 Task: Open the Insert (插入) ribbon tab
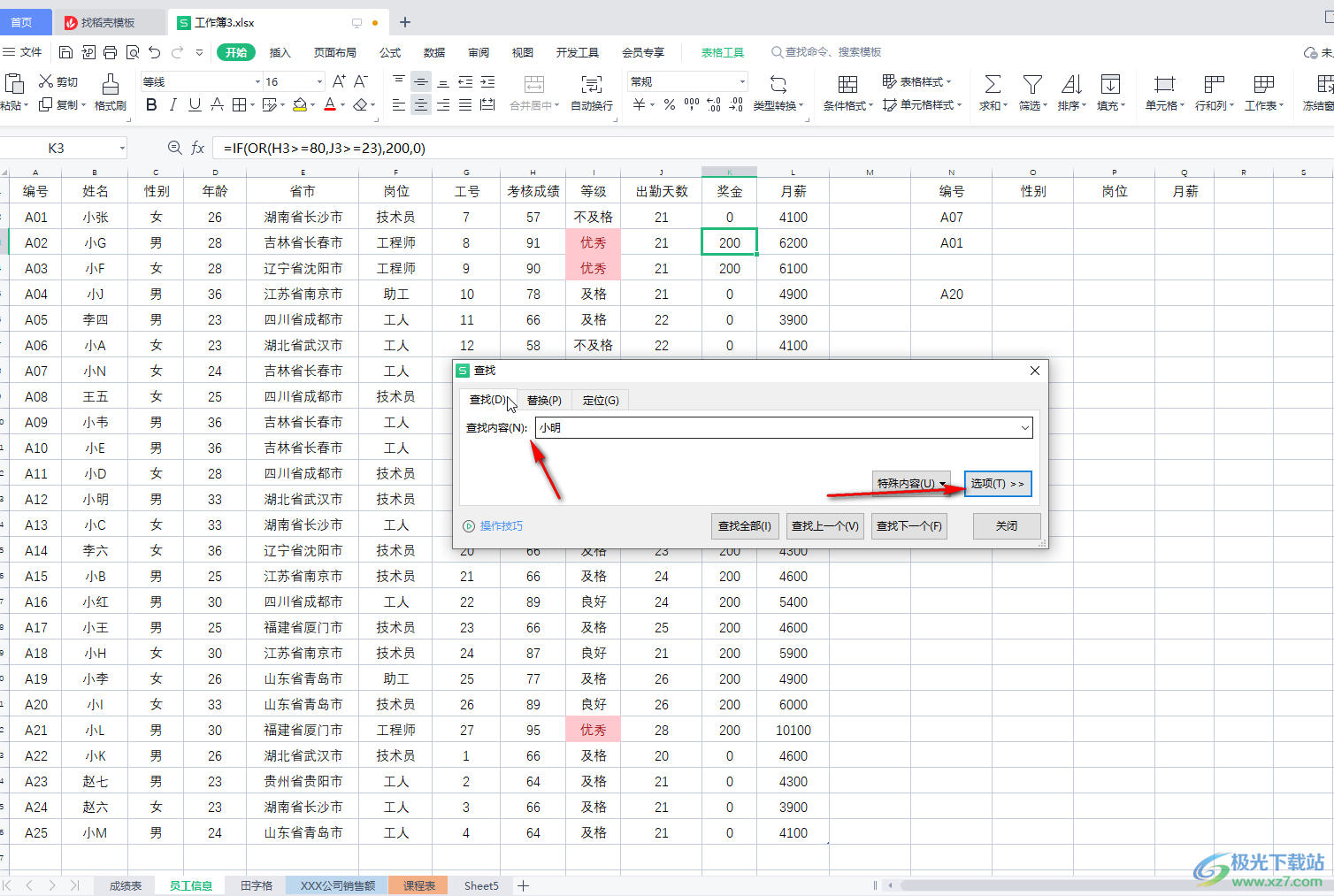point(280,52)
